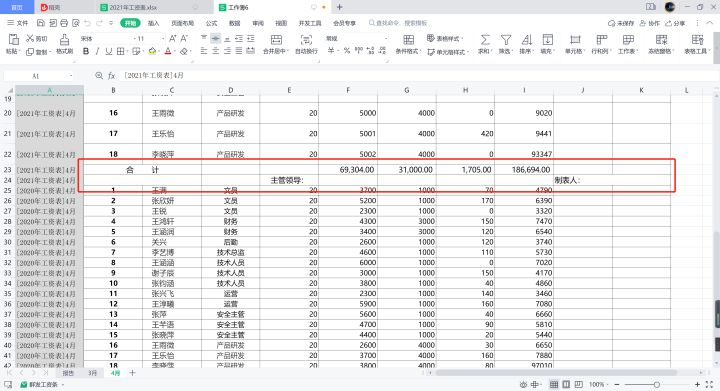Image resolution: width=720 pixels, height=391 pixels.
Task: Open the Data (数据) ribbon tab
Action: 235,23
